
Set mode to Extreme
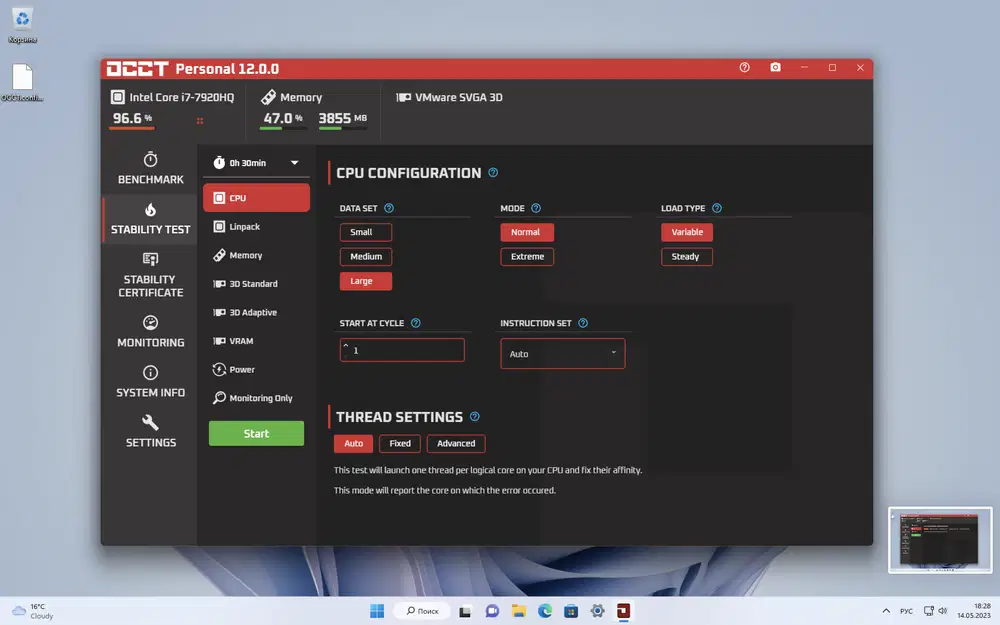point(527,256)
